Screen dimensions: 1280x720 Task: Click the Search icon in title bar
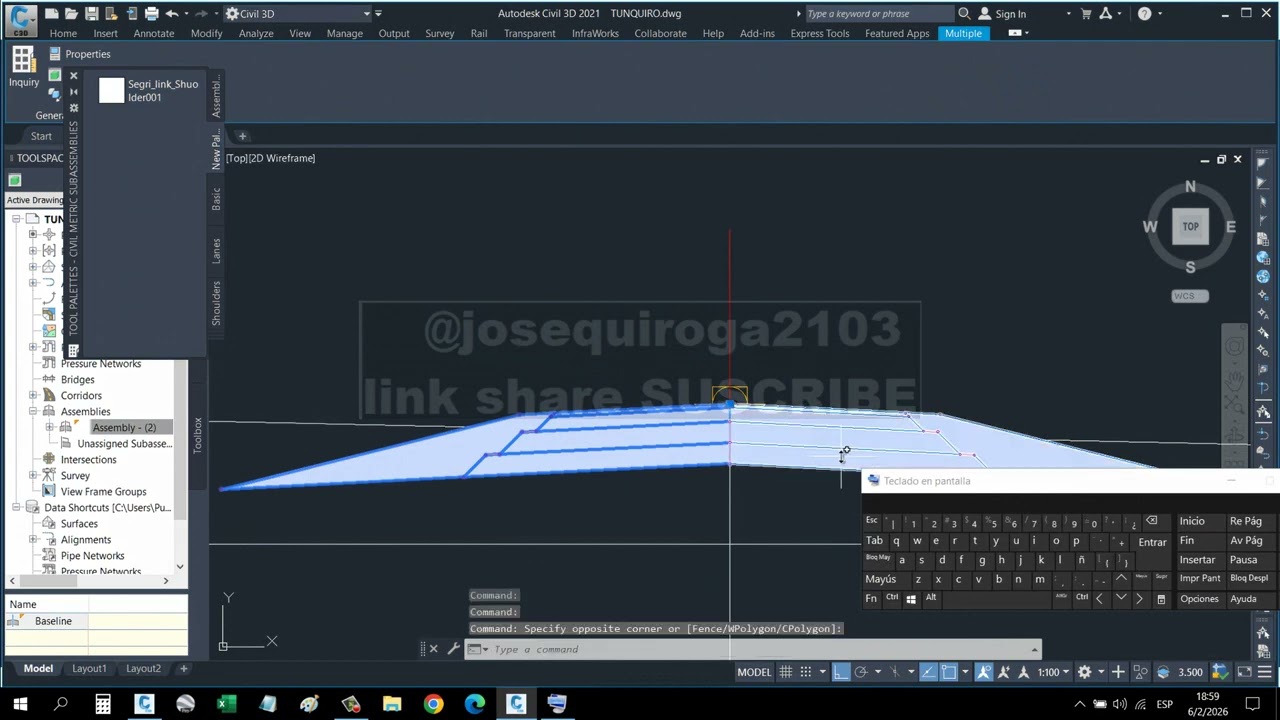(964, 14)
